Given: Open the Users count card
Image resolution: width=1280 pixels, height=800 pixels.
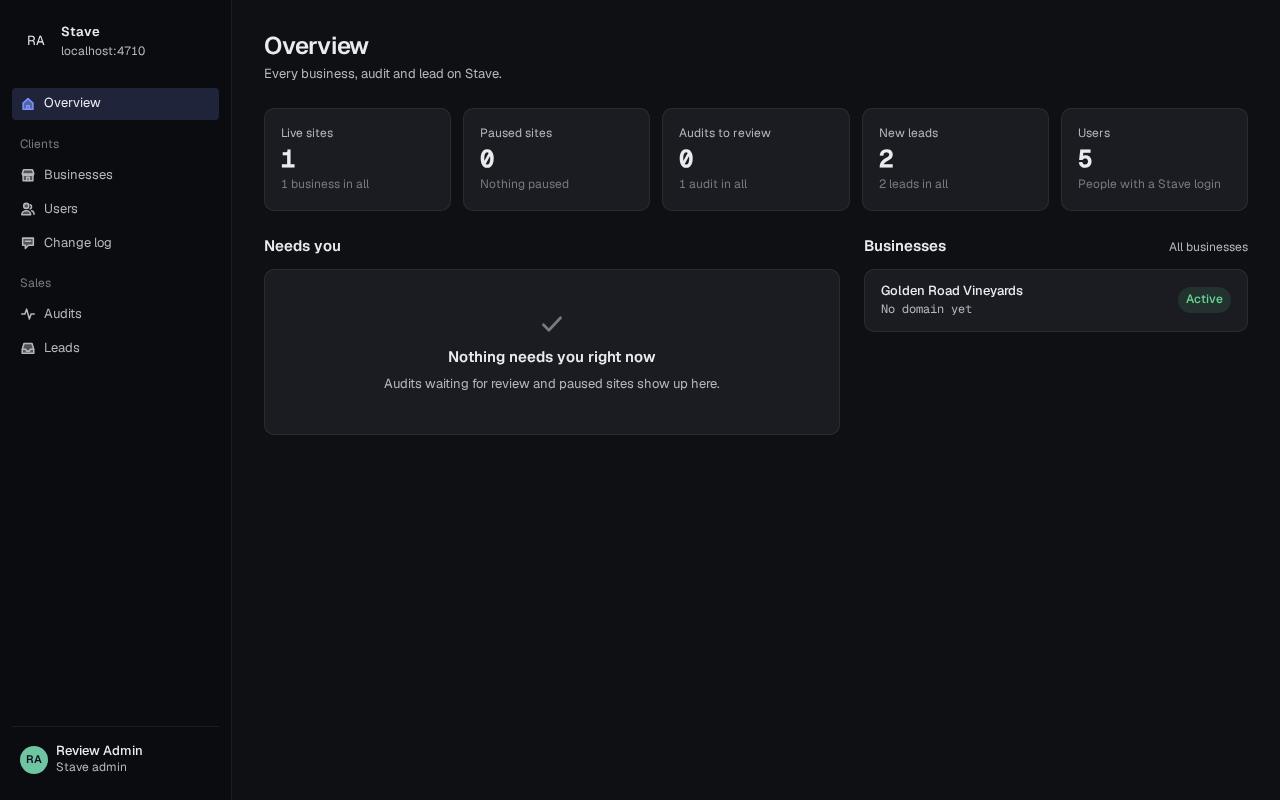Looking at the screenshot, I should (1154, 159).
